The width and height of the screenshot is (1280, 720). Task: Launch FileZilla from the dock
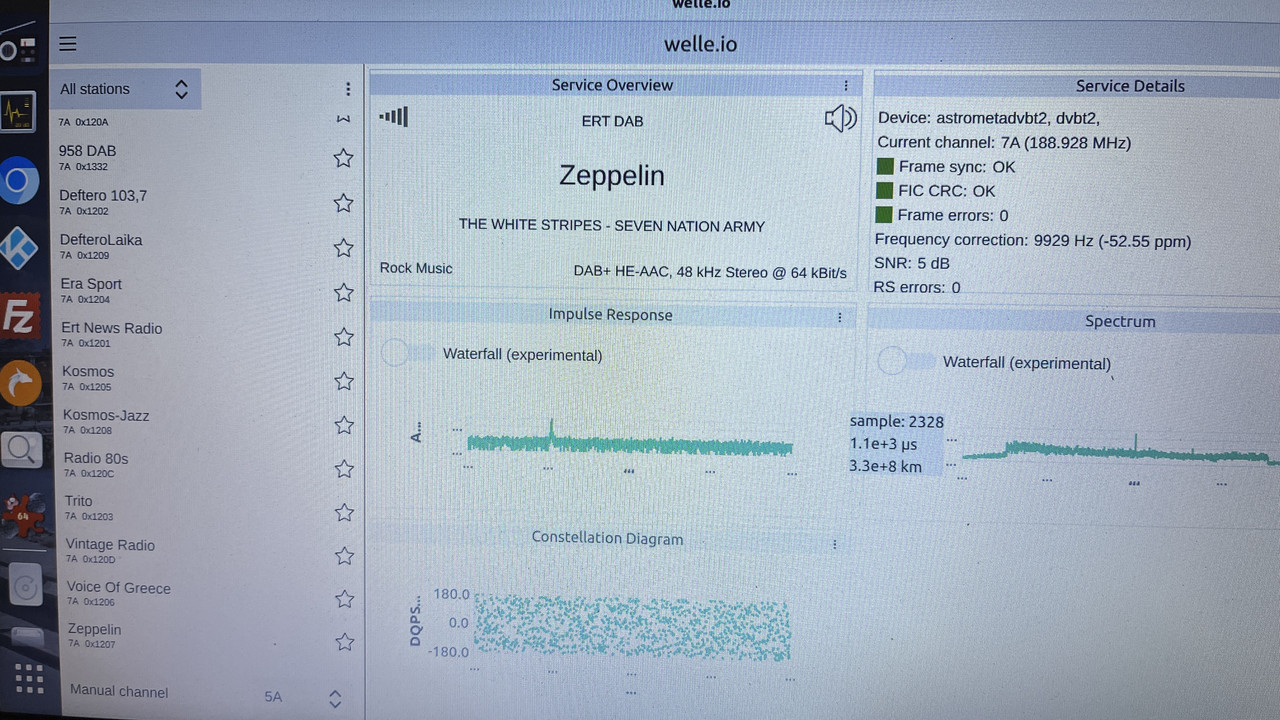19,316
